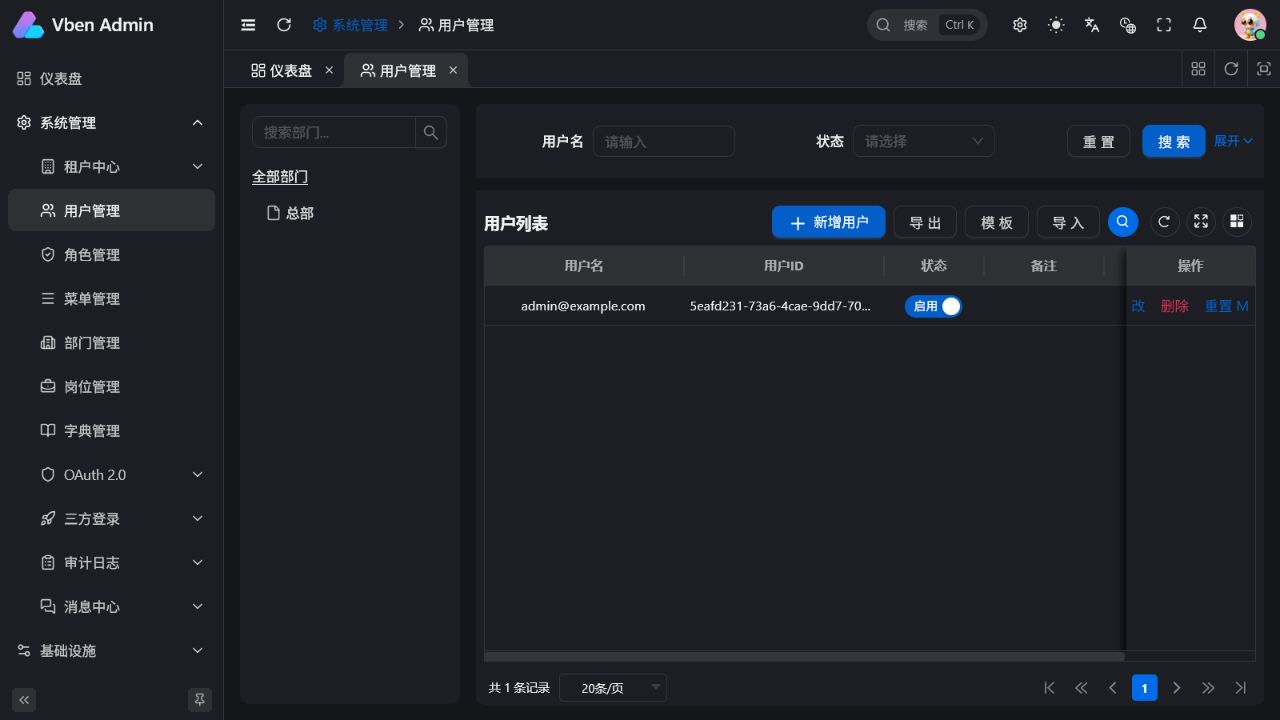The image size is (1280, 720).
Task: Refresh the user list table
Action: (1163, 222)
